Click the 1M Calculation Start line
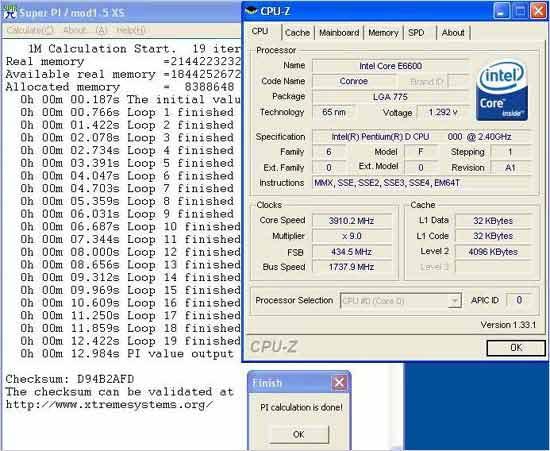Viewport: 550px width, 451px height. pyautogui.click(x=134, y=49)
